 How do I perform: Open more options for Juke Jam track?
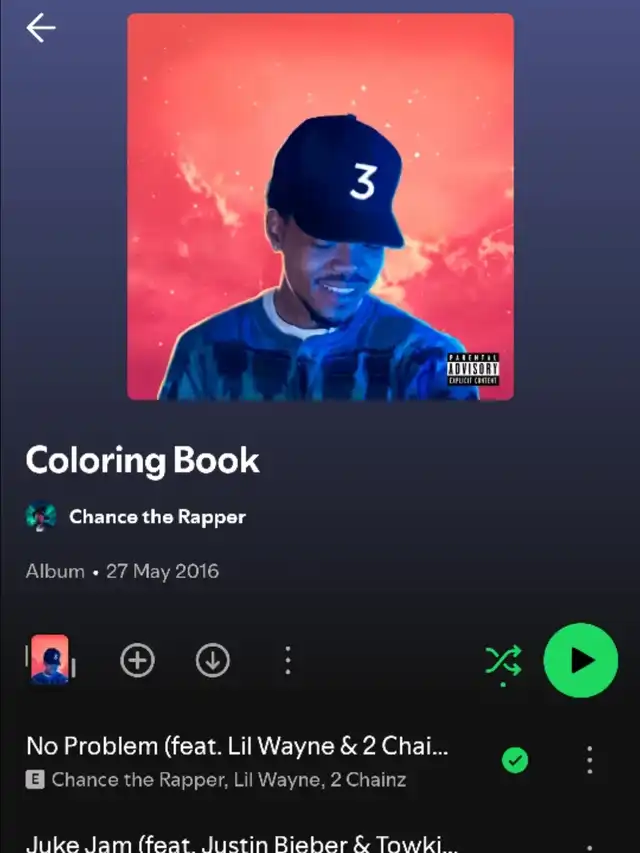(x=589, y=848)
